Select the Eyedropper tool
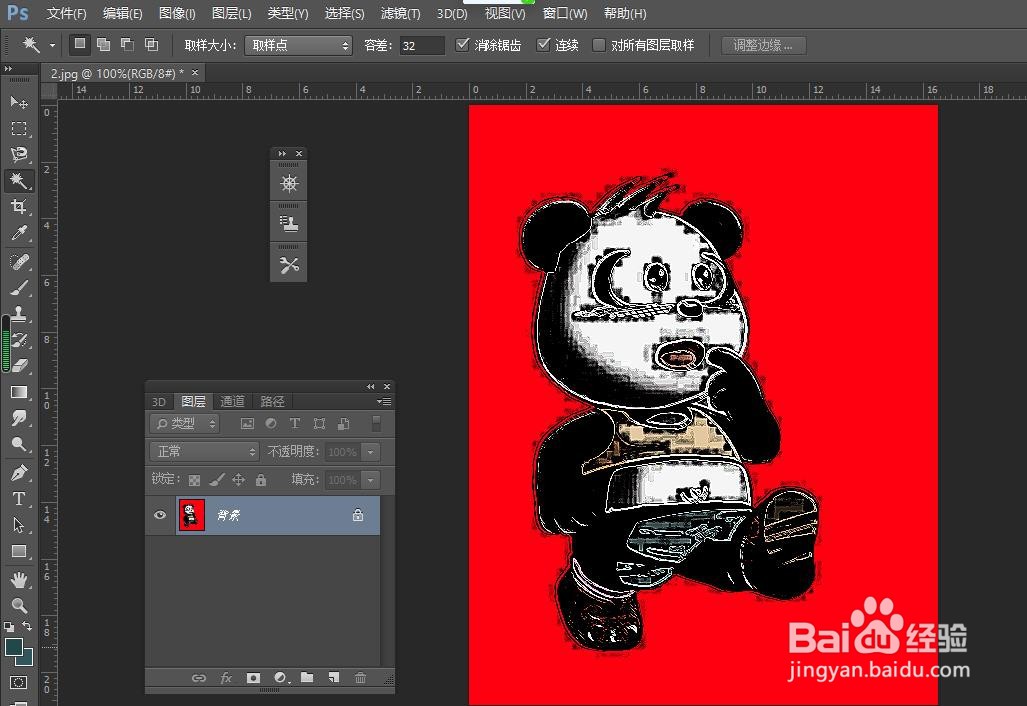The height and width of the screenshot is (706, 1027). tap(19, 233)
